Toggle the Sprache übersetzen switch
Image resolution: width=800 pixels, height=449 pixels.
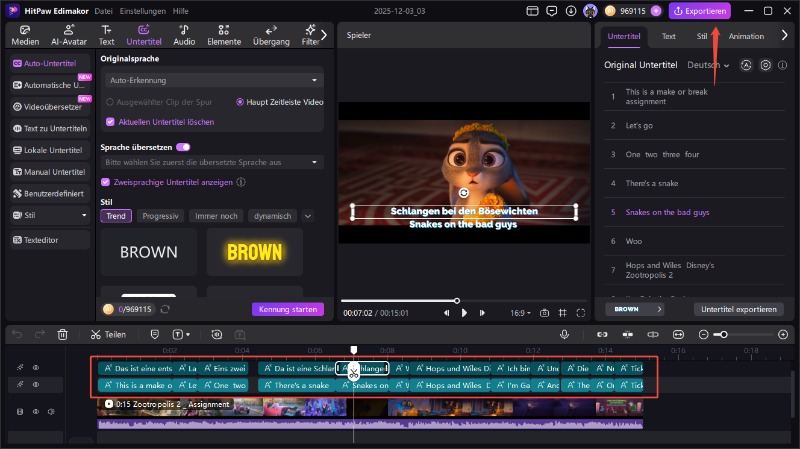pyautogui.click(x=183, y=147)
